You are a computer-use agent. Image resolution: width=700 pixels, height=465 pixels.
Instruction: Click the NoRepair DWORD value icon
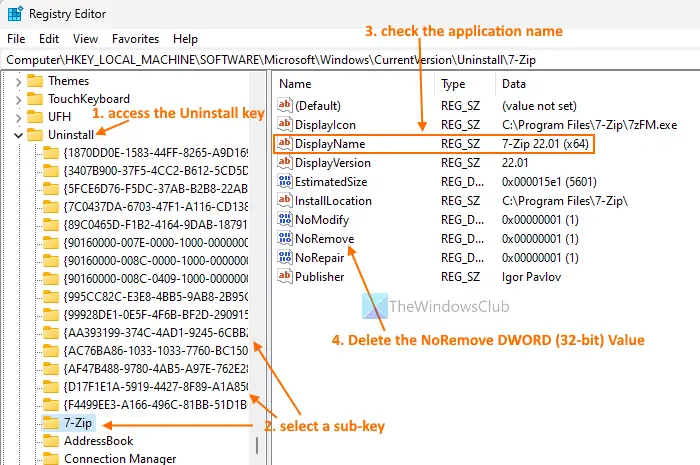coord(285,257)
